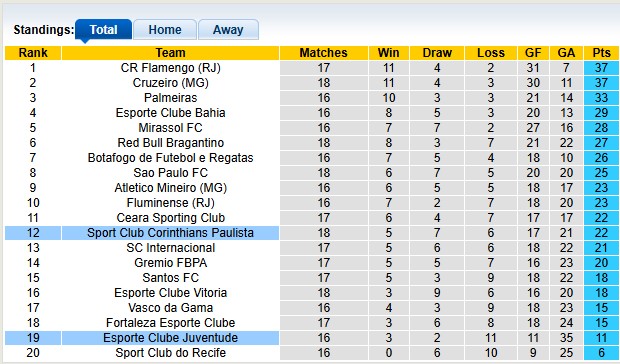Select the Esporte Clube Juventude team
This screenshot has height=364, width=620.
pyautogui.click(x=170, y=338)
